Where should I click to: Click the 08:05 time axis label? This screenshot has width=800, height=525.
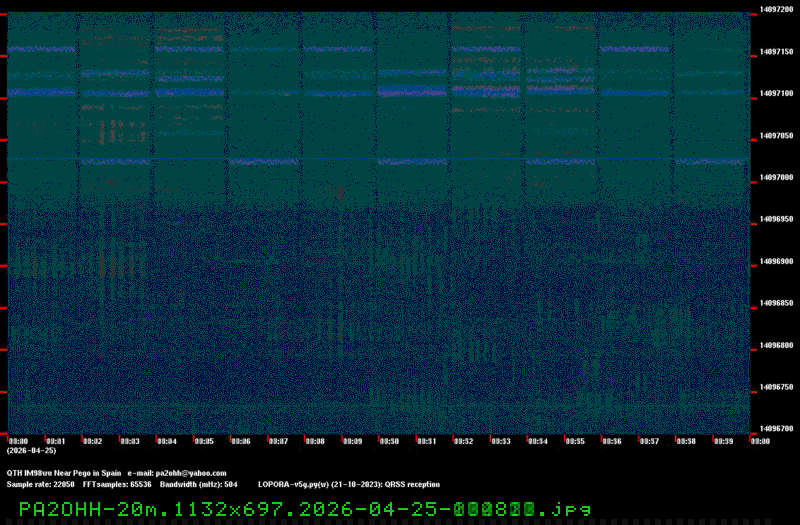pyautogui.click(x=204, y=440)
